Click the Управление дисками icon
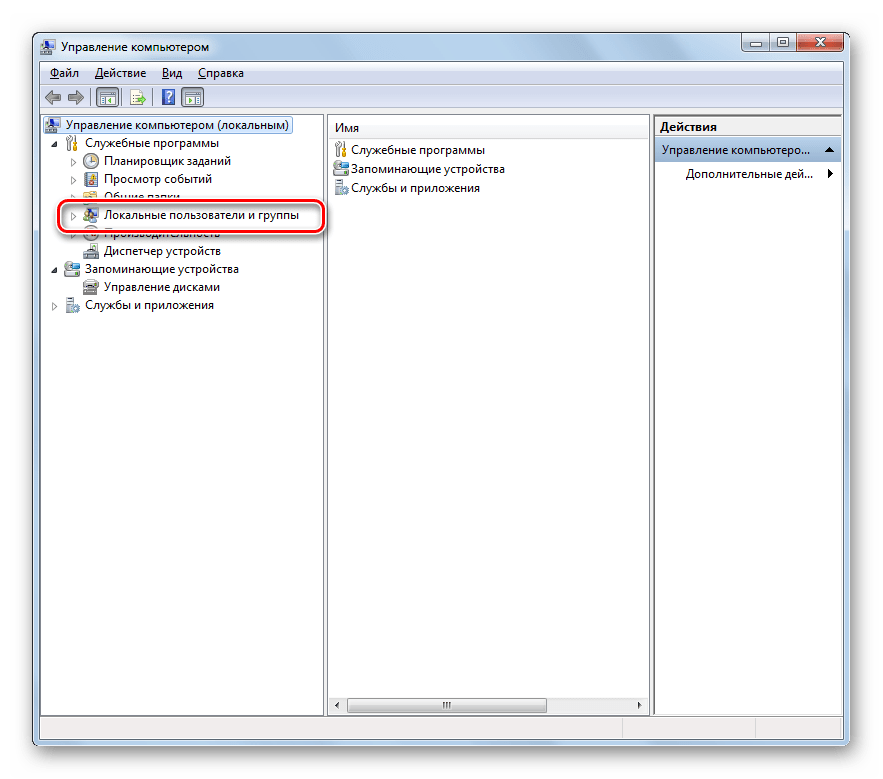The height and width of the screenshot is (779, 883). pos(91,287)
